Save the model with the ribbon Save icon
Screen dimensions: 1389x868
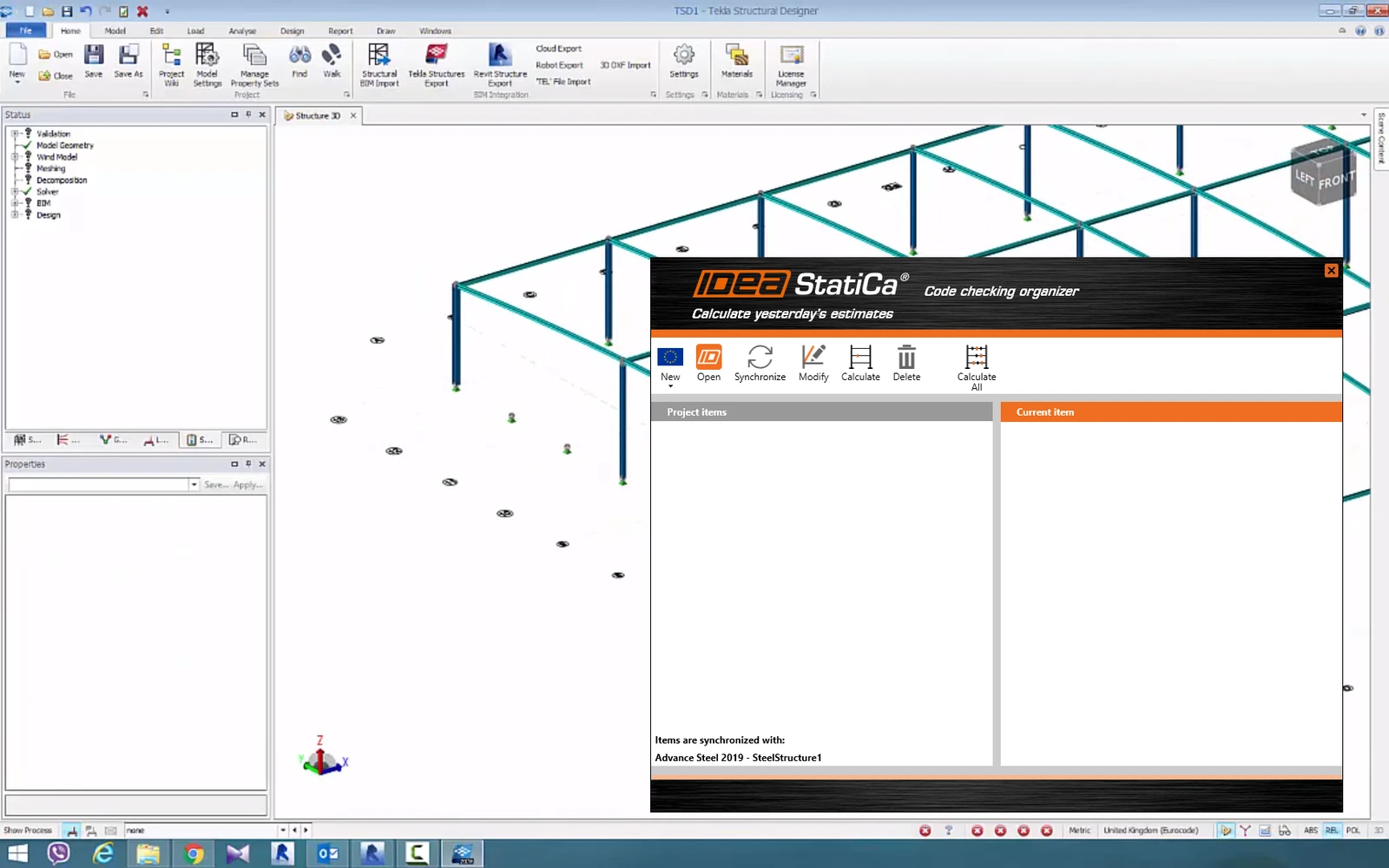tap(94, 61)
